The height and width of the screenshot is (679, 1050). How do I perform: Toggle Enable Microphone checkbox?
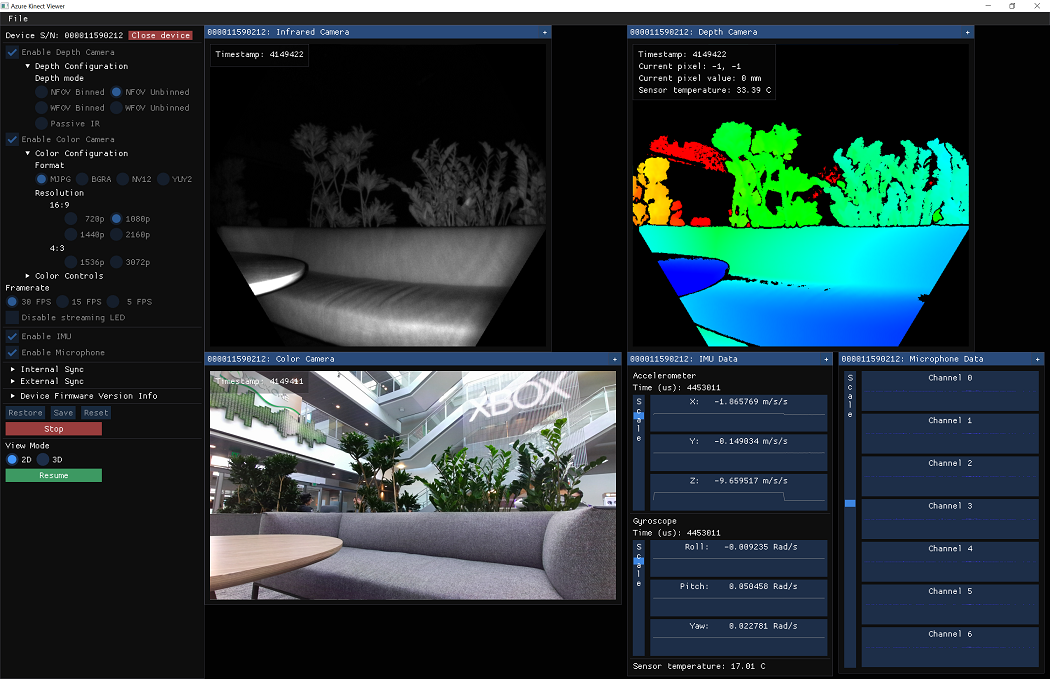(12, 352)
